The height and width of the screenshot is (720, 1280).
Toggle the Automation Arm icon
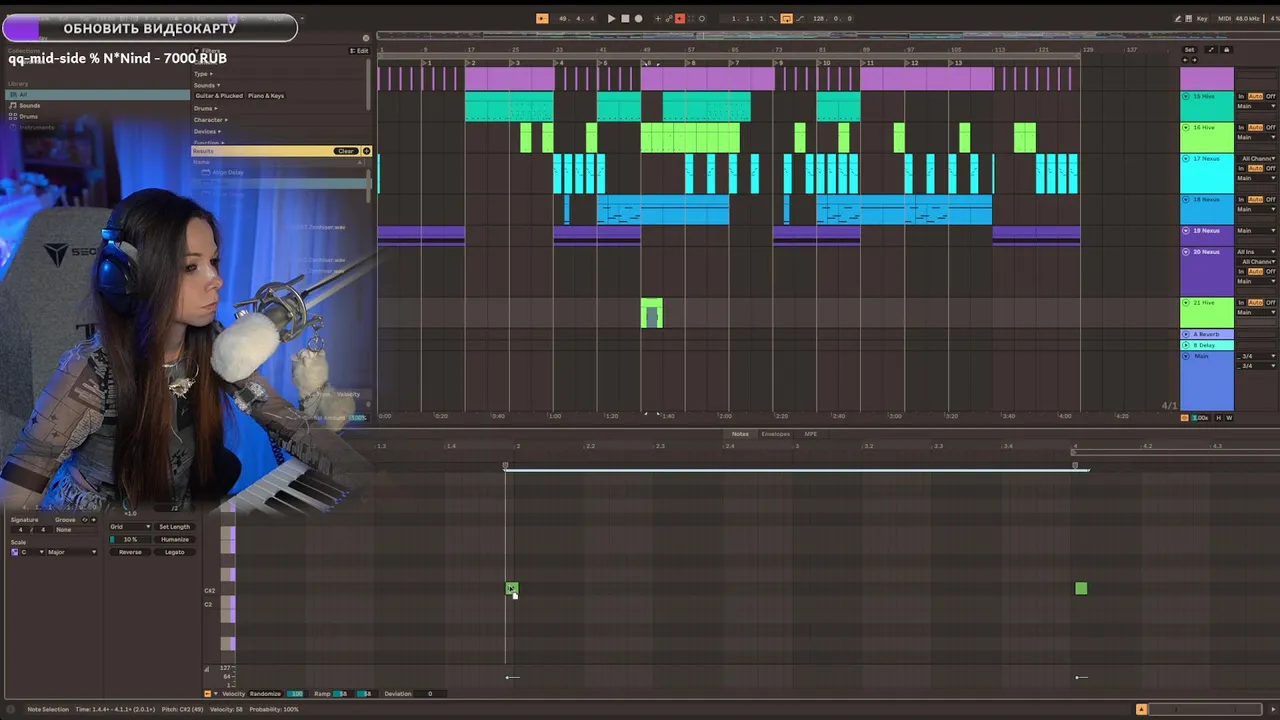coord(669,19)
